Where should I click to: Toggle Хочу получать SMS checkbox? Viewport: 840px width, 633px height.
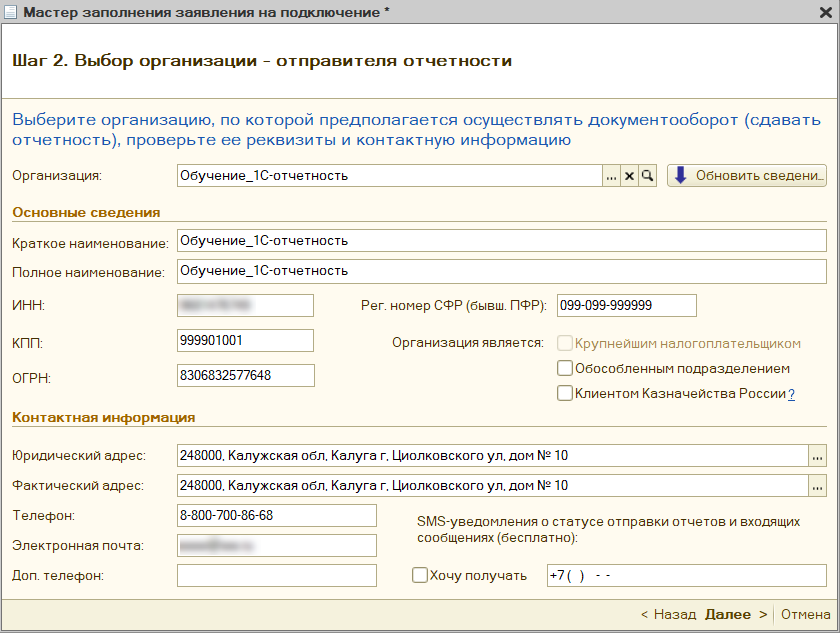[x=420, y=575]
